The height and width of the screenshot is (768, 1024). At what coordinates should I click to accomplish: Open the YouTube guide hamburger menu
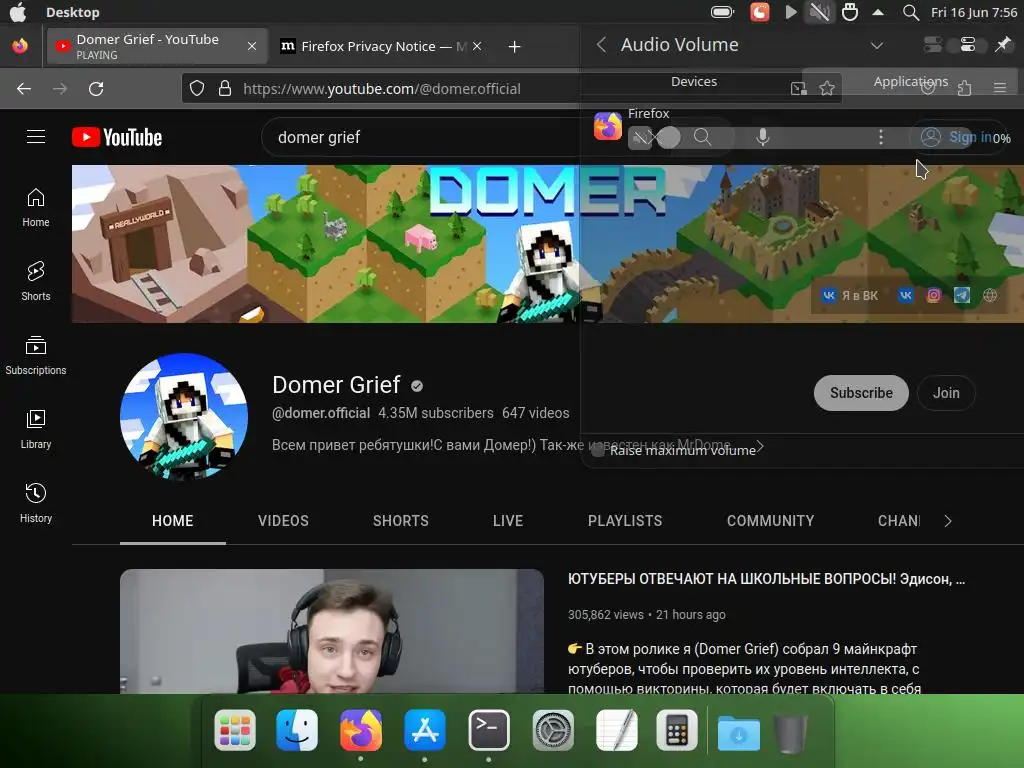tap(36, 136)
